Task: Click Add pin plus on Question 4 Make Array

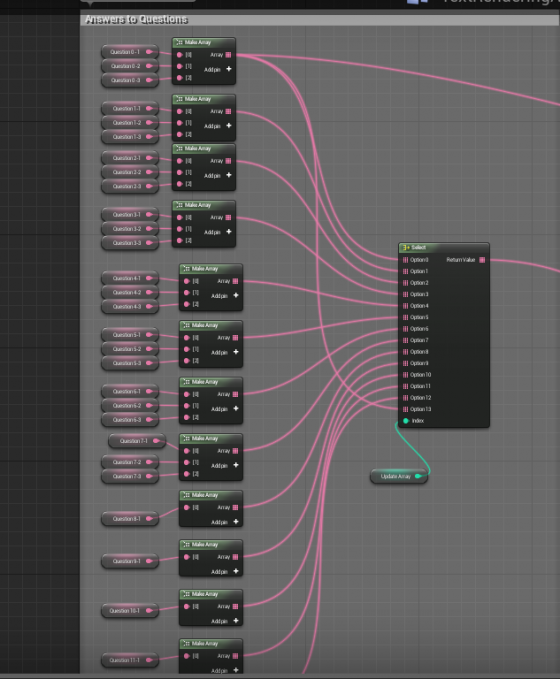Action: pos(236,295)
